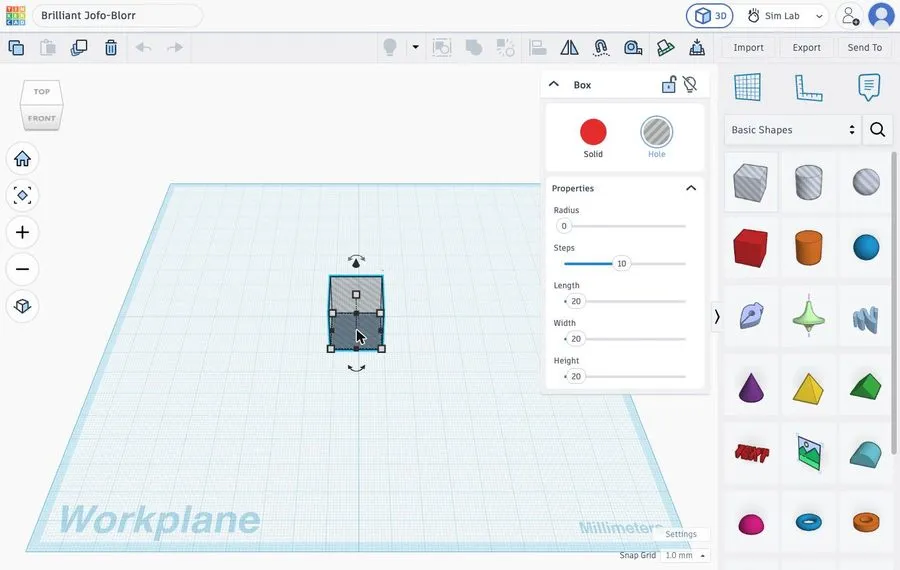Go to Home view
Image resolution: width=900 pixels, height=570 pixels.
click(22, 158)
